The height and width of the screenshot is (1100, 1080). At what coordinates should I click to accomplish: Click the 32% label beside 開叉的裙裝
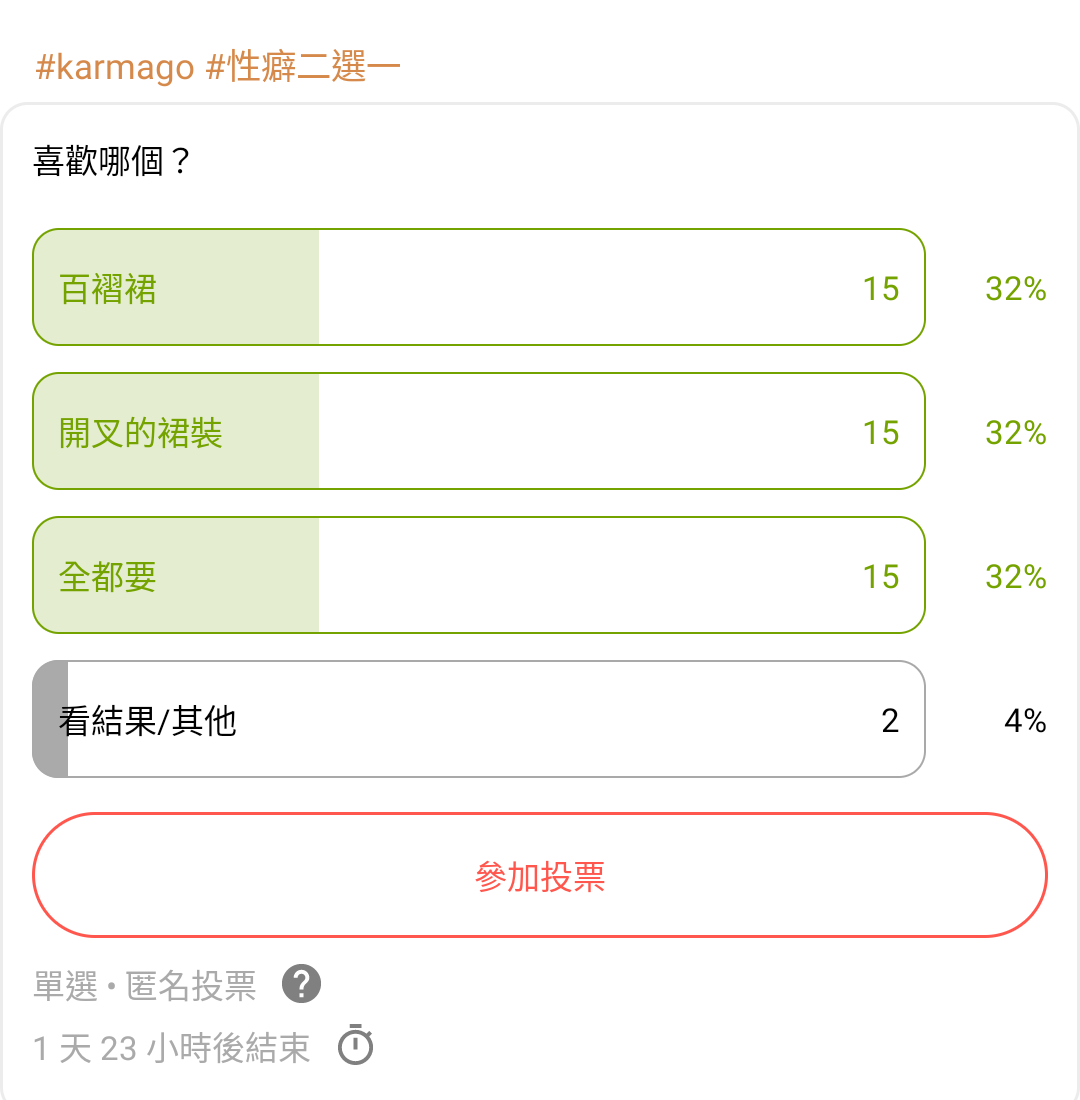(x=1015, y=433)
